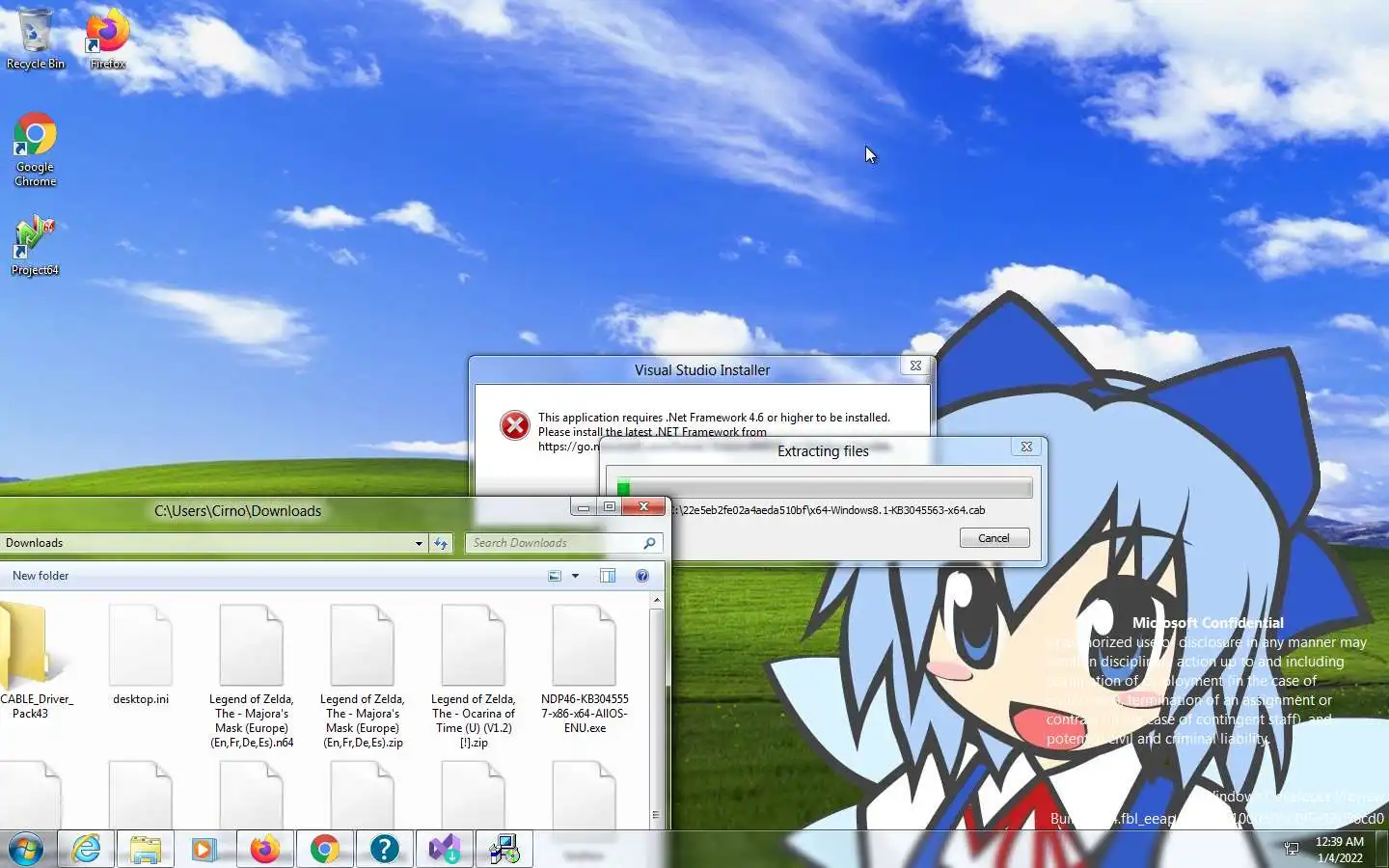Viewport: 1389px width, 868px height.
Task: Open the Recycle Bin desktop icon
Action: pos(35,39)
